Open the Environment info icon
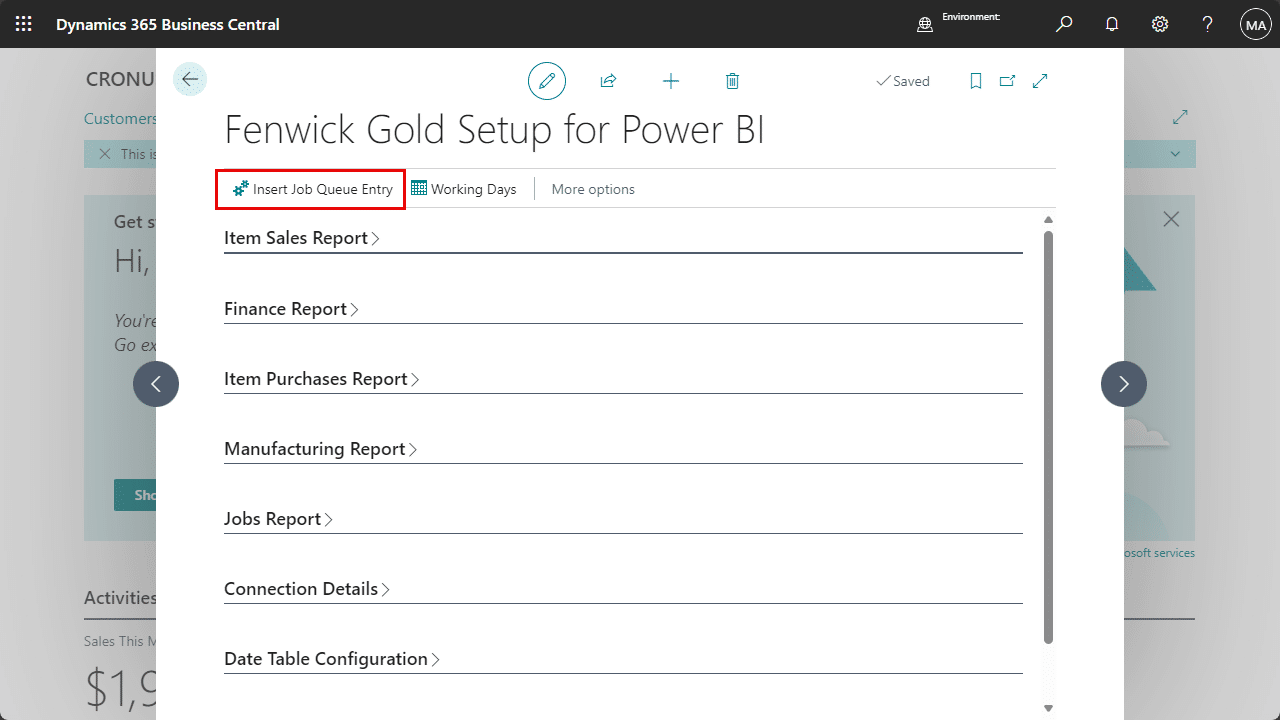The height and width of the screenshot is (720, 1280). click(x=925, y=24)
